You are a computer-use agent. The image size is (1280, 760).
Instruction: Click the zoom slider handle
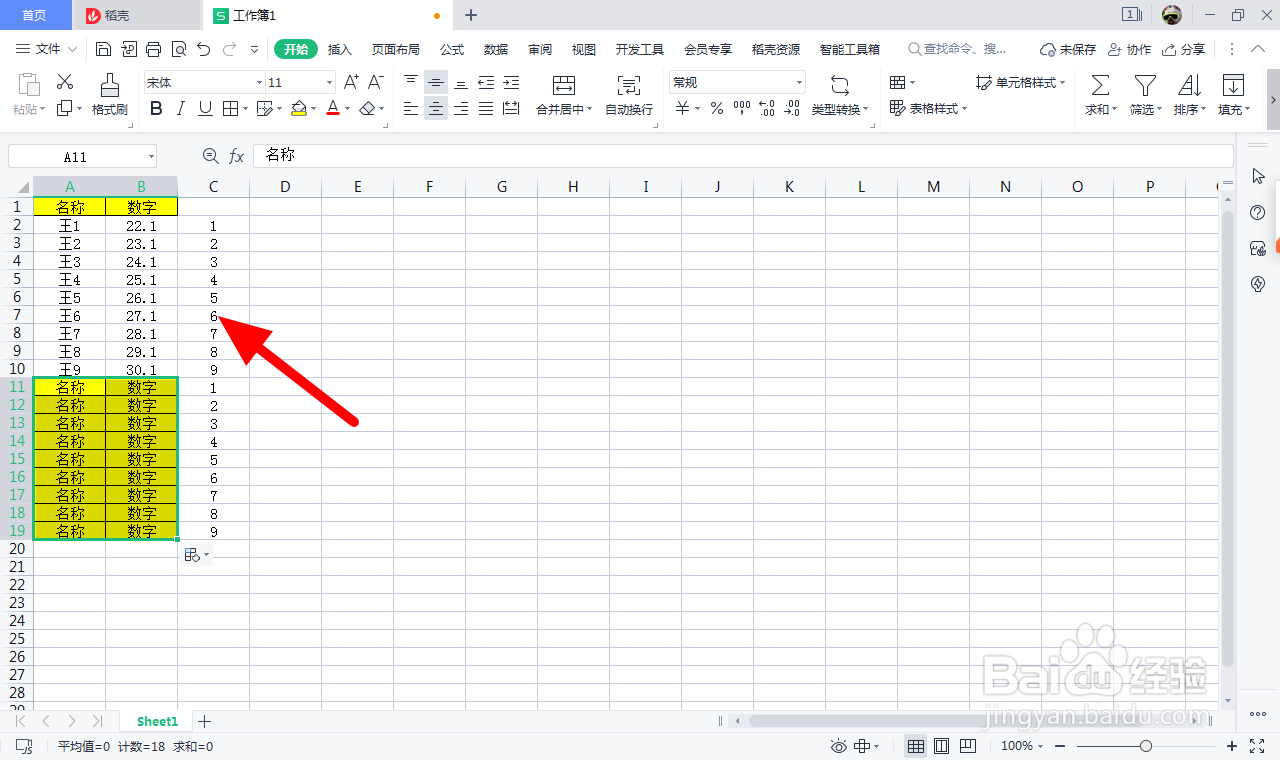pyautogui.click(x=1146, y=746)
